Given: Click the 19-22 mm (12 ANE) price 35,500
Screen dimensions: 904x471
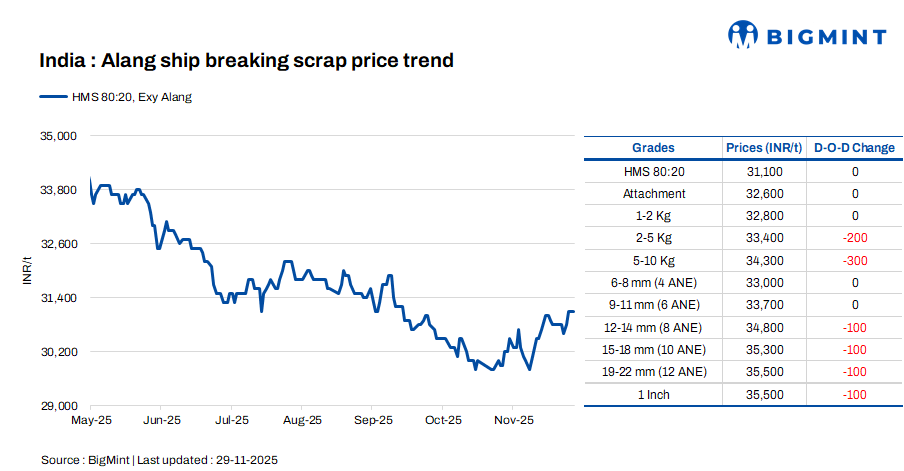Looking at the screenshot, I should point(765,372).
